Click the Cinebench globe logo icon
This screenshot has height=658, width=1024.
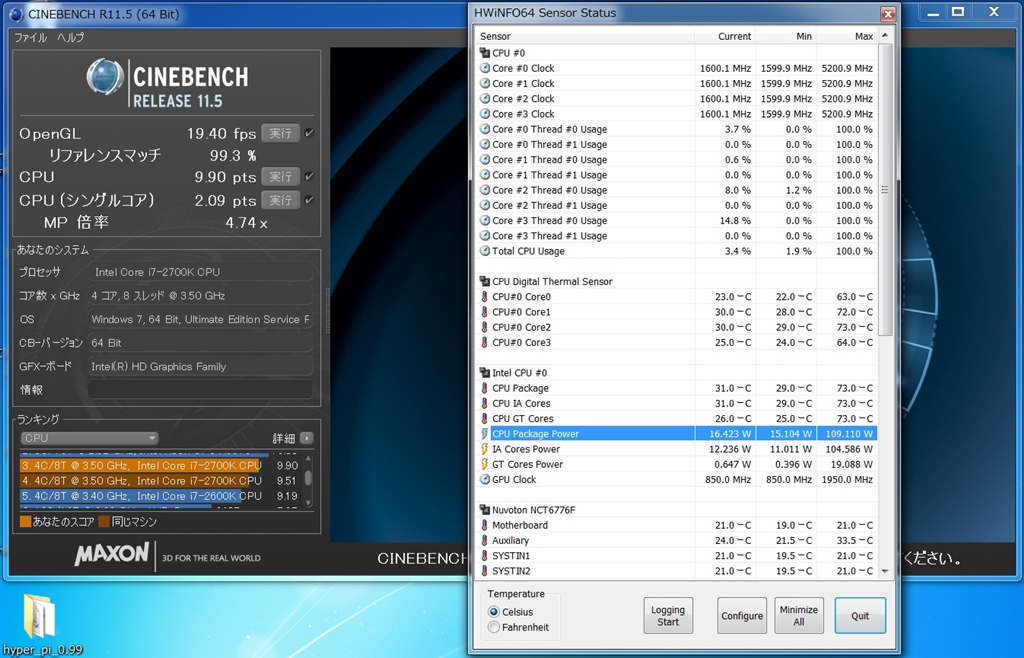pos(105,78)
